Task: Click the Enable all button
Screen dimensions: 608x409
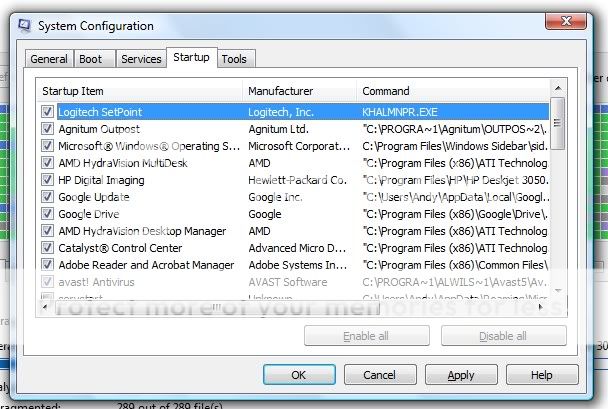Action: click(366, 336)
